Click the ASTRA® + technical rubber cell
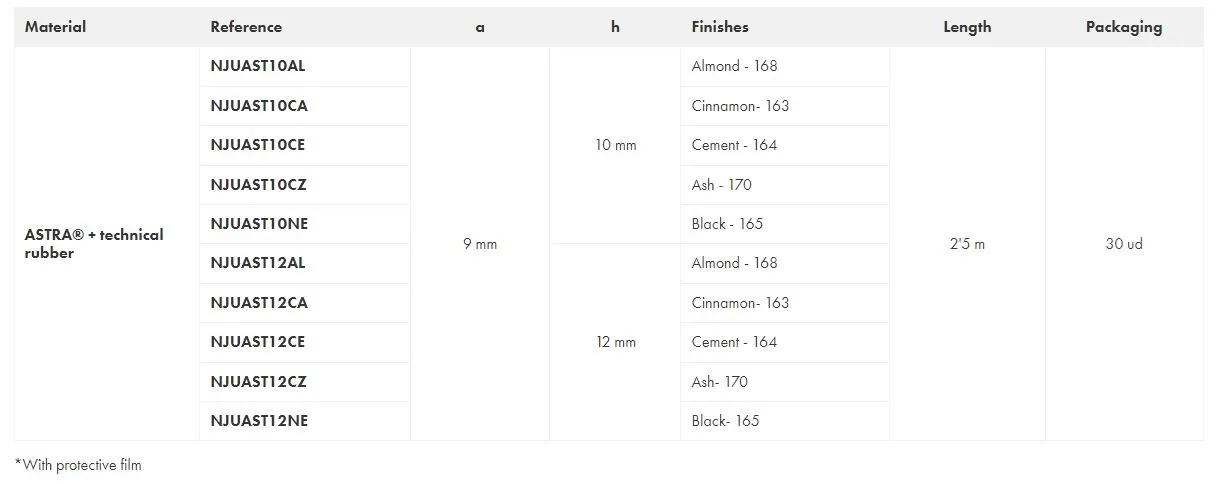1221x484 pixels. tap(94, 244)
